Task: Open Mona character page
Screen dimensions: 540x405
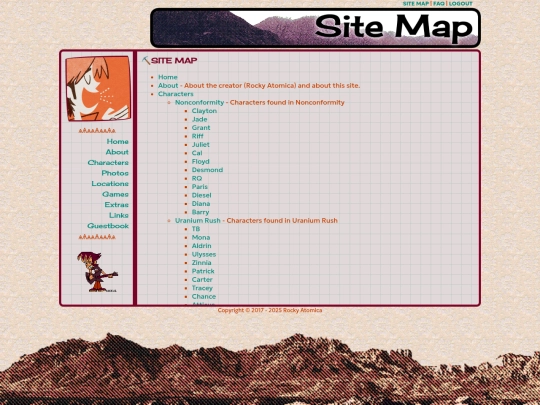Action: click(201, 237)
